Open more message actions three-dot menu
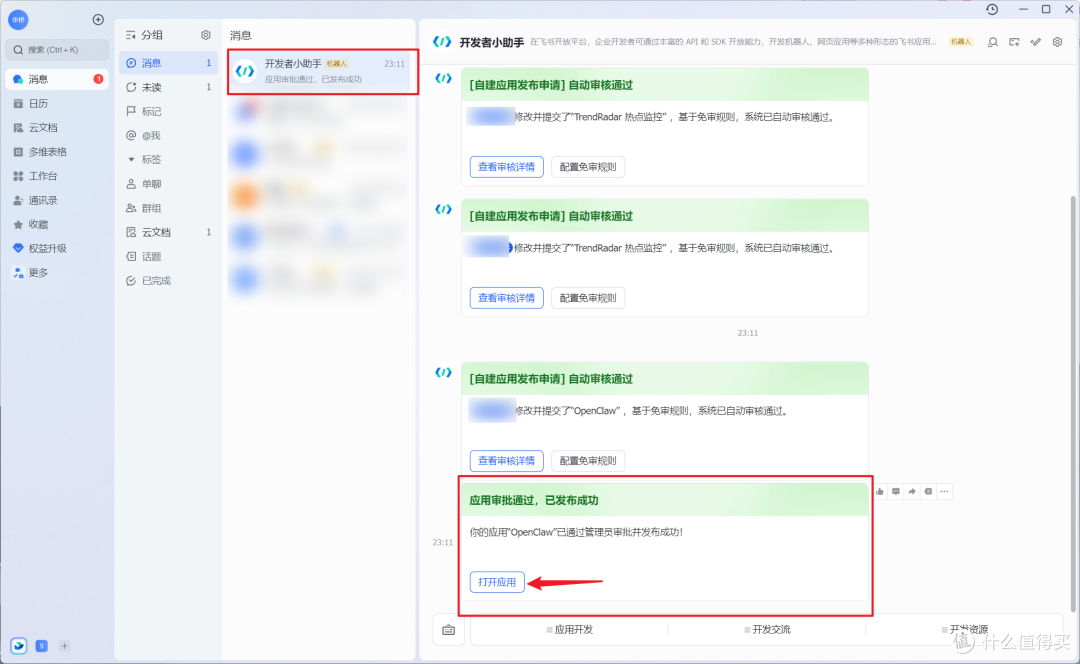Image resolution: width=1080 pixels, height=664 pixels. click(x=944, y=492)
